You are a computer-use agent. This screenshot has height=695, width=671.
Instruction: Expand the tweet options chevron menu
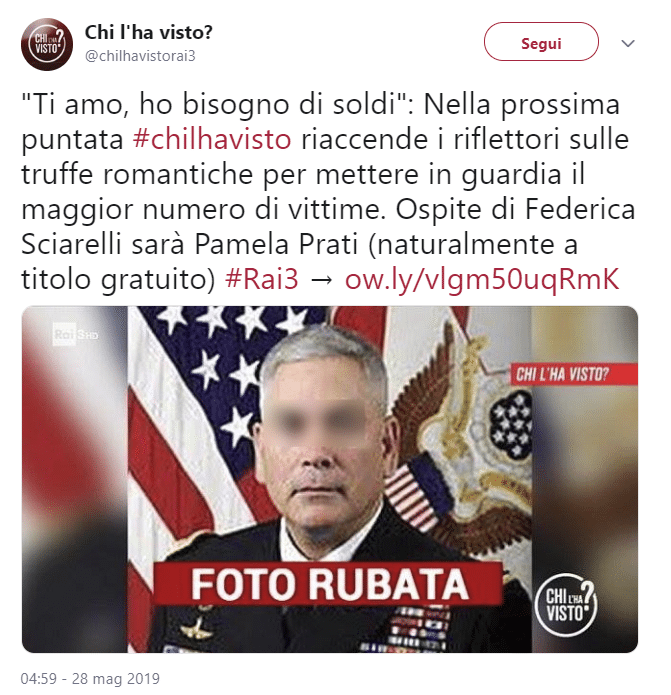coord(628,43)
